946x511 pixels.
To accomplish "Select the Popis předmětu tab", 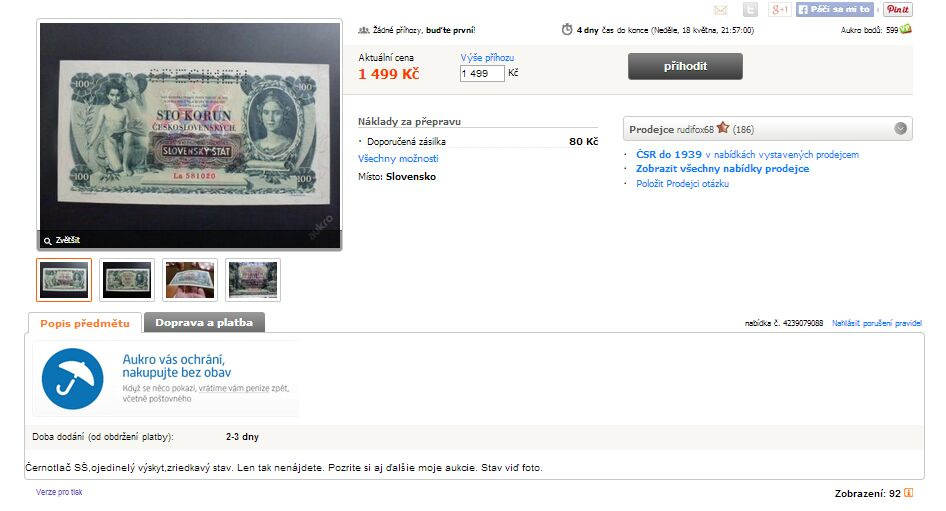I will click(85, 323).
